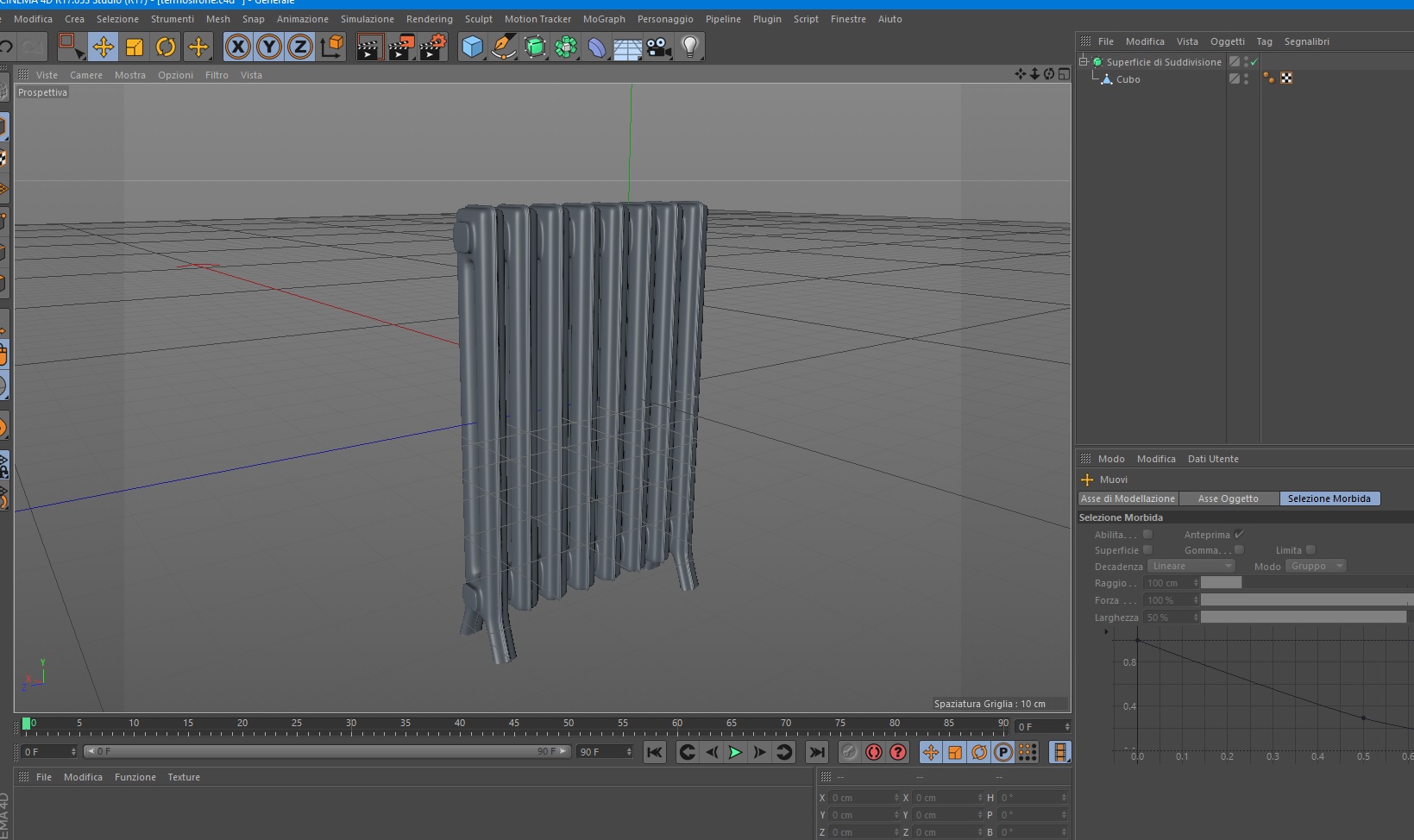This screenshot has height=840, width=1414.
Task: Open the MoGraph menu
Action: point(604,19)
